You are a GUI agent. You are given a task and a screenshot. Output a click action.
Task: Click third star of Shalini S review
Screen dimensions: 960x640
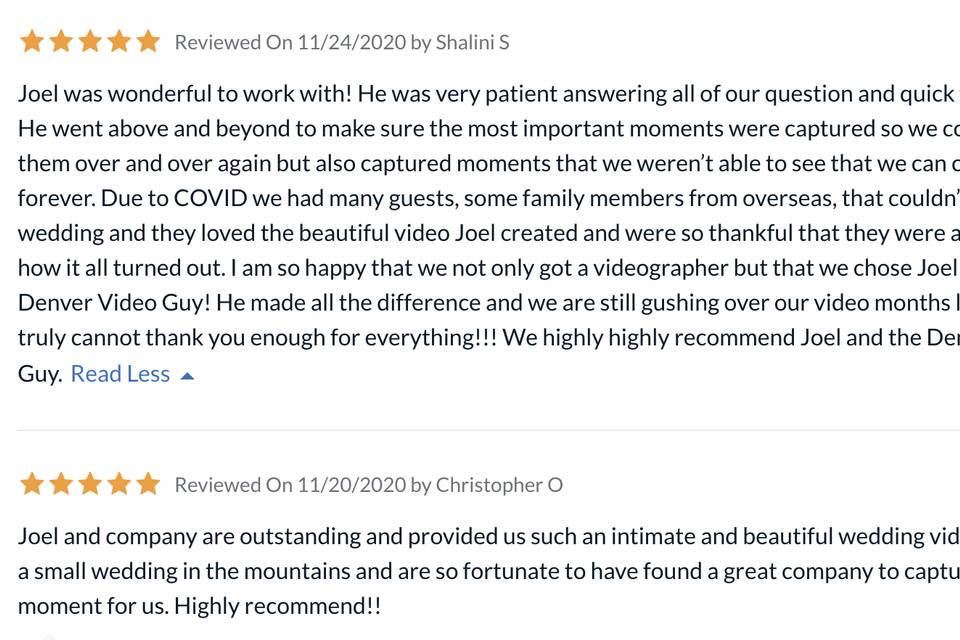click(90, 42)
